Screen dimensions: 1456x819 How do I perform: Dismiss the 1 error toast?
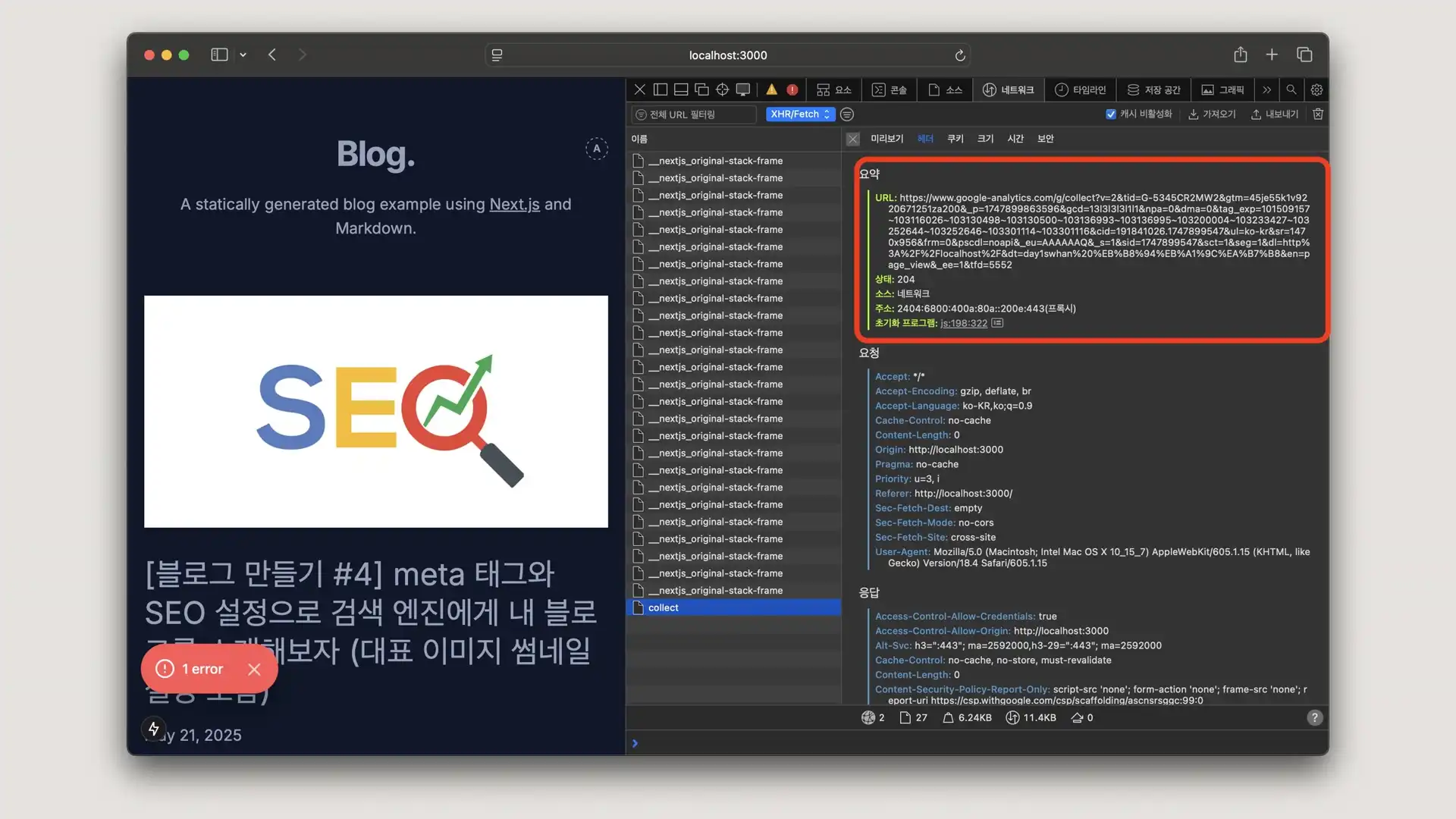[x=254, y=669]
